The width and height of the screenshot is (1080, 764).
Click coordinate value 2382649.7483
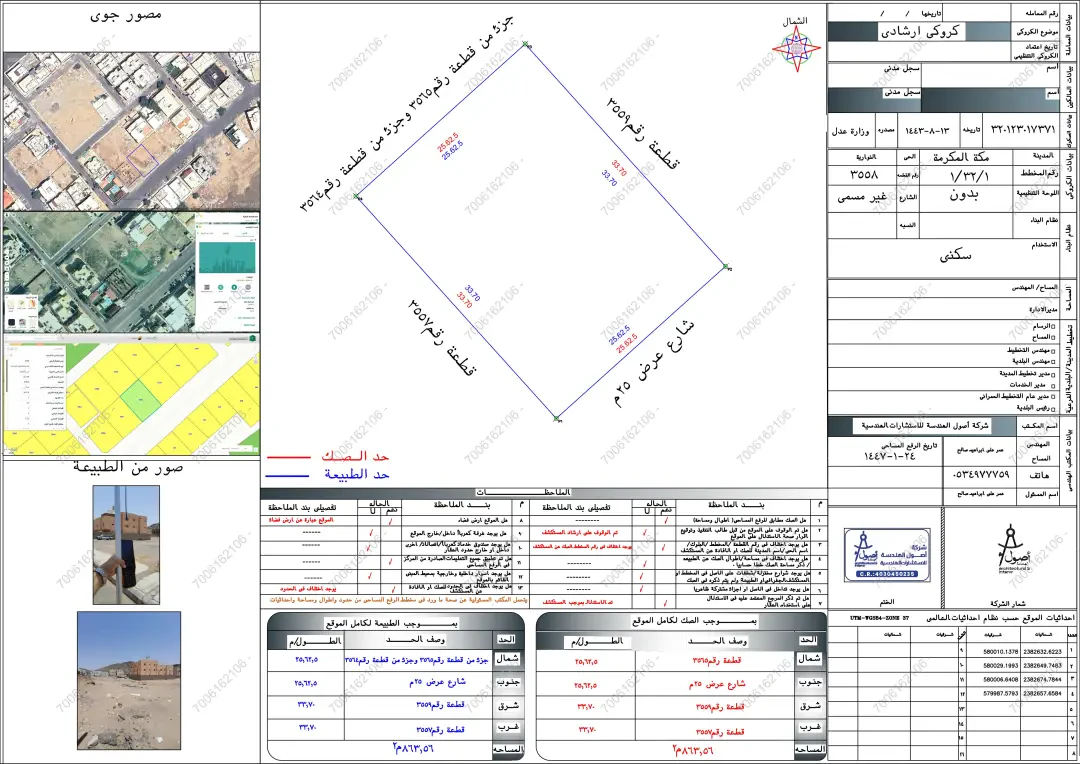[1042, 665]
